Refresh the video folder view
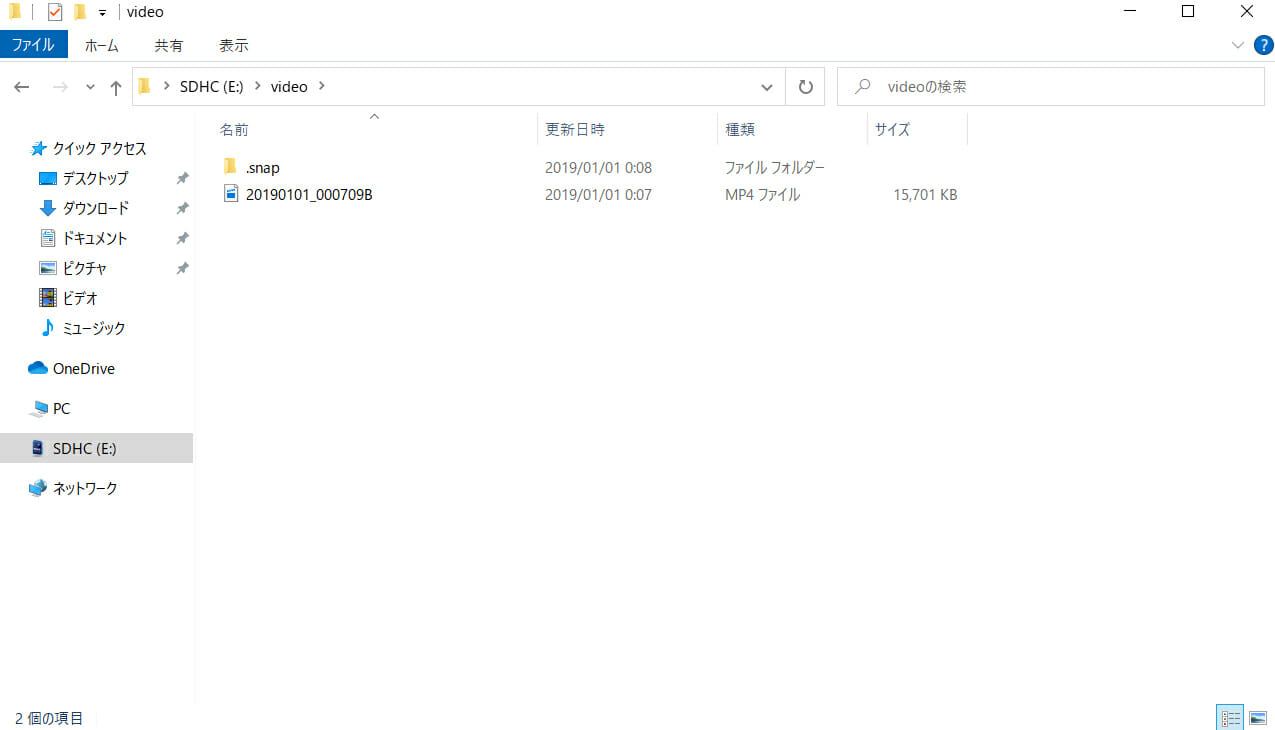1275x730 pixels. (805, 87)
